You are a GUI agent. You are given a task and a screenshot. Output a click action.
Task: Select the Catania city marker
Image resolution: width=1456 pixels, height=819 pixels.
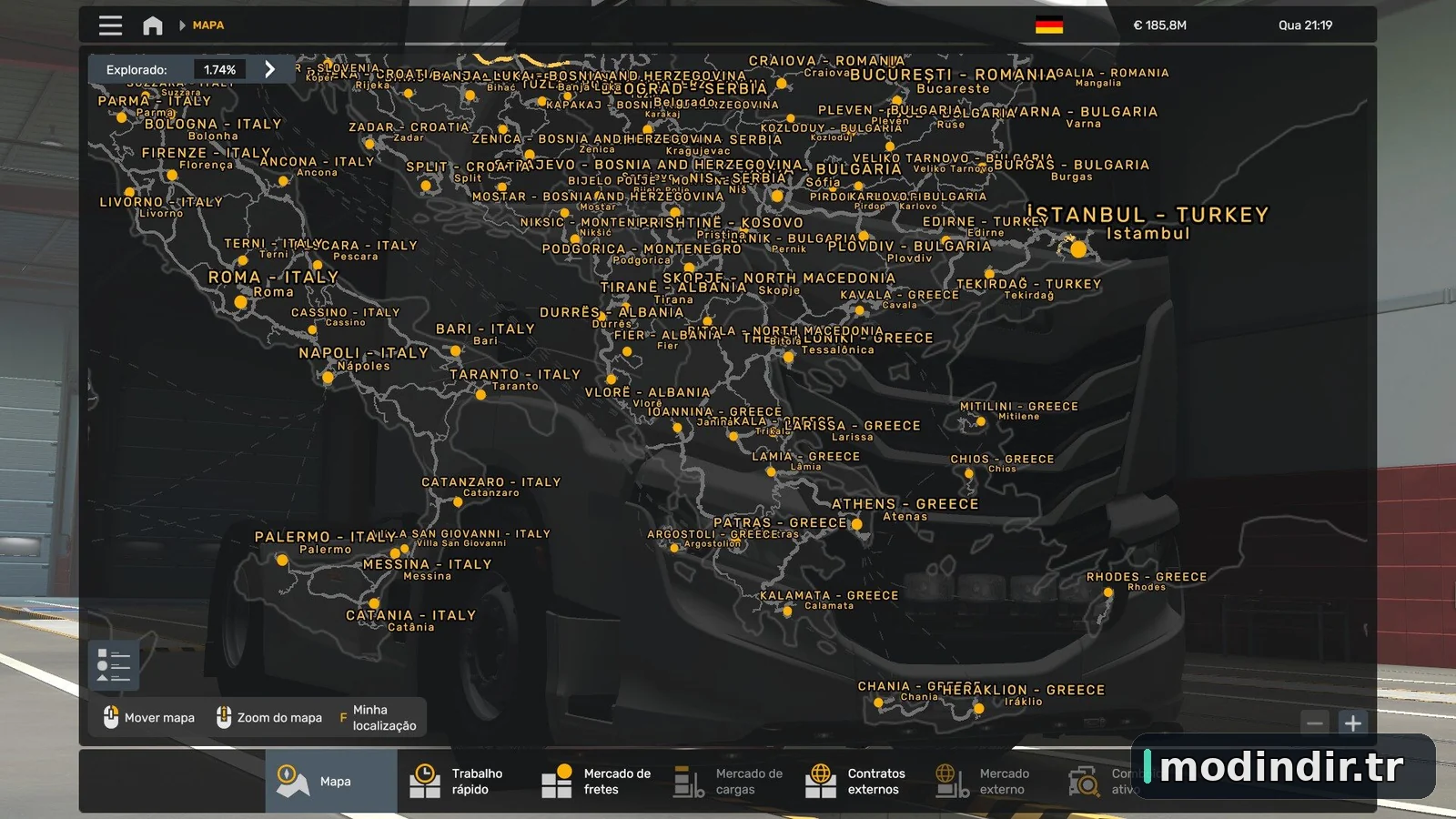[x=375, y=602]
